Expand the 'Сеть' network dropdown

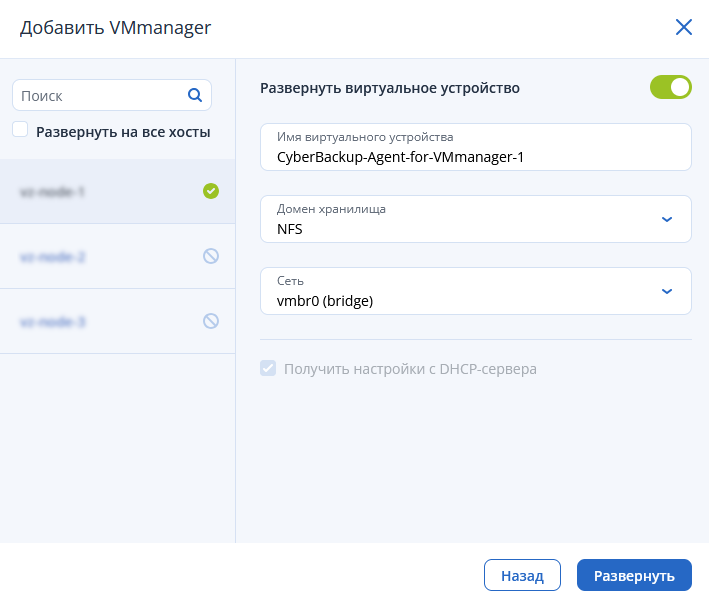[x=476, y=291]
